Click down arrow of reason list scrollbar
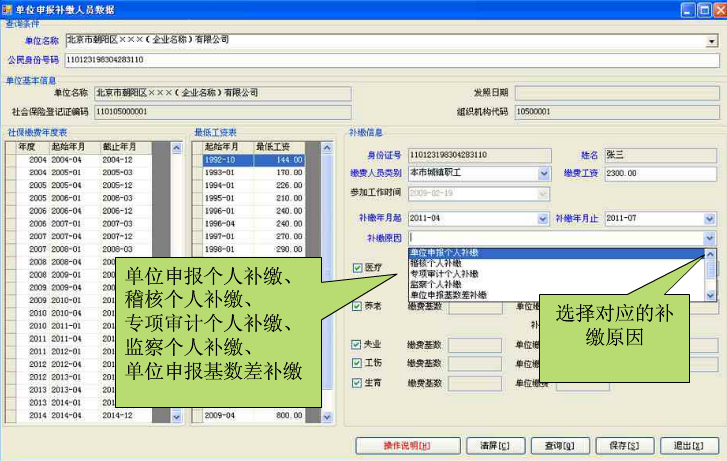The height and width of the screenshot is (461, 727). coord(710,295)
